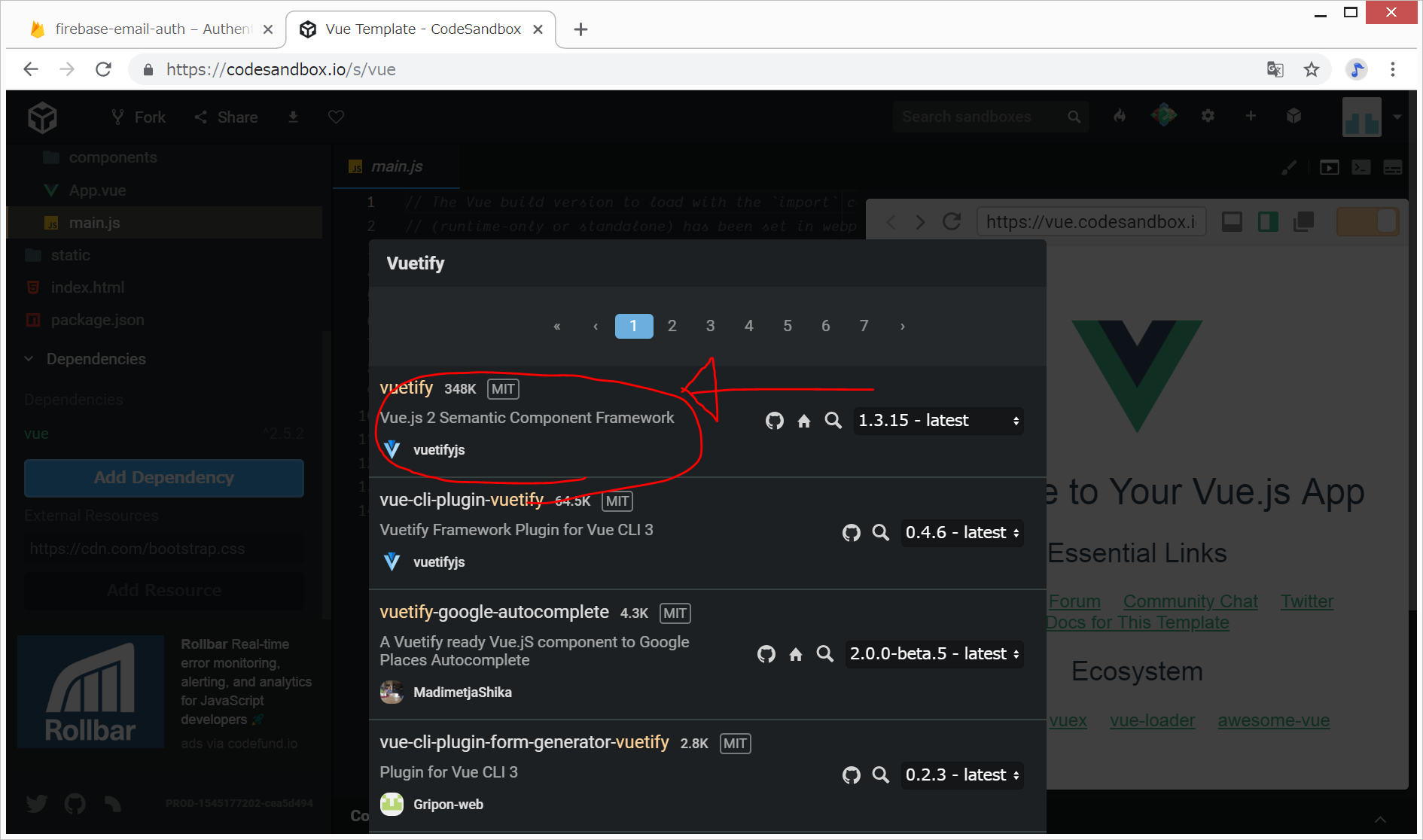Click search icon for vue-cli-plugin-vuetify
1423x840 pixels.
click(x=880, y=533)
